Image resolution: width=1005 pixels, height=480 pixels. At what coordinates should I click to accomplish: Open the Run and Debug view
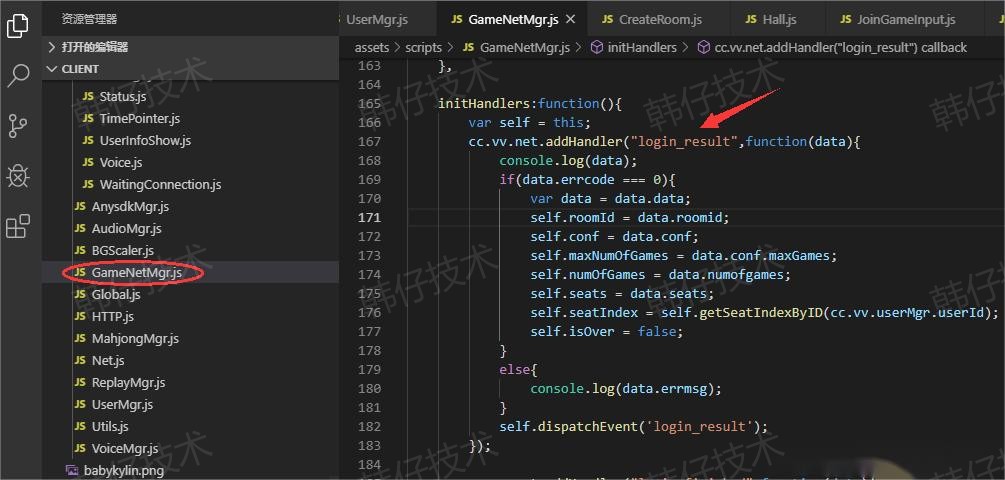18,176
